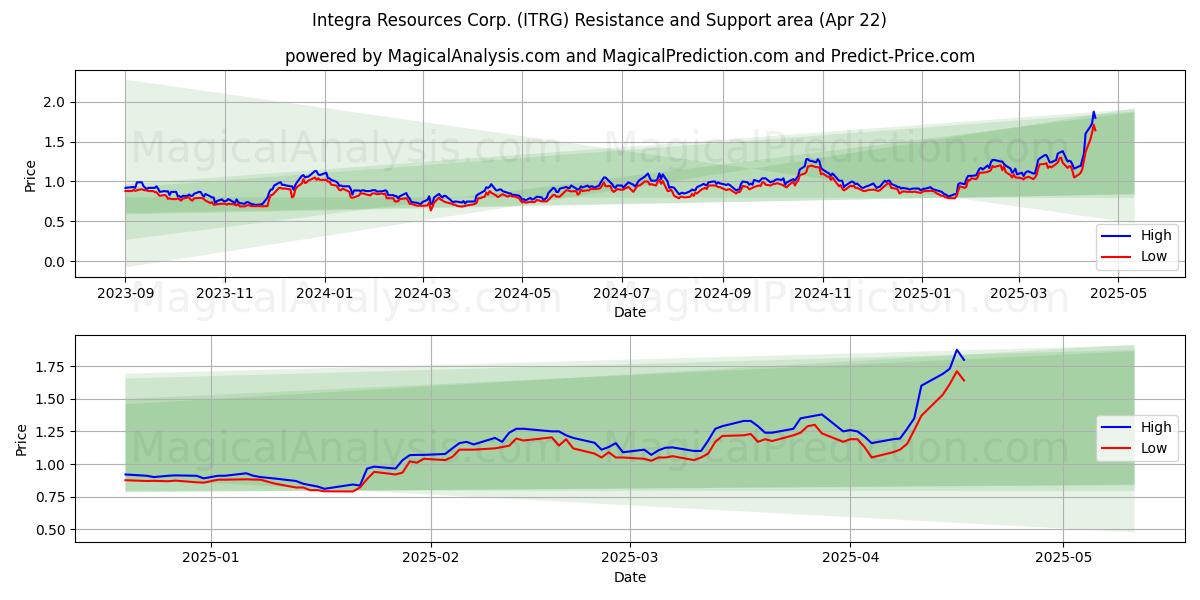Image resolution: width=1200 pixels, height=600 pixels.
Task: Click the '2024-05' date tick label
Action: coord(521,294)
